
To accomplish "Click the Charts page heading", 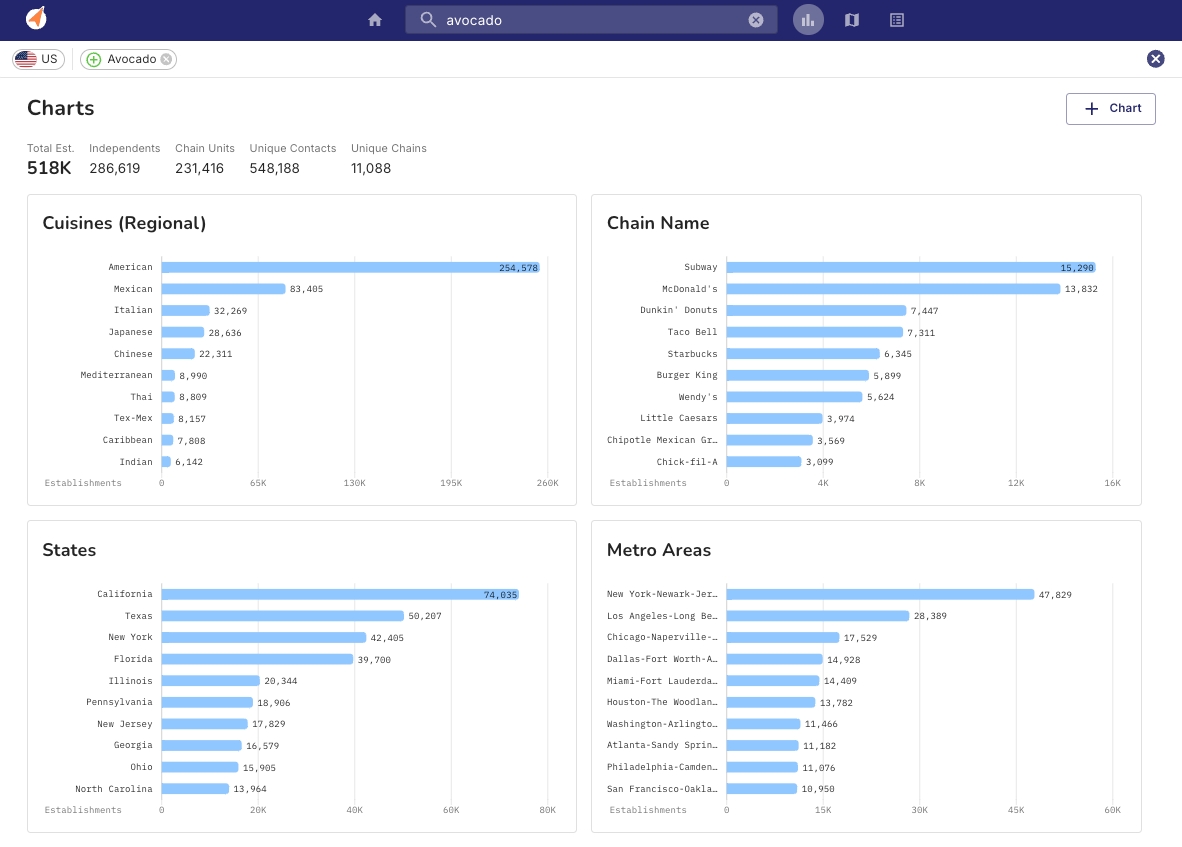I will coord(60,108).
